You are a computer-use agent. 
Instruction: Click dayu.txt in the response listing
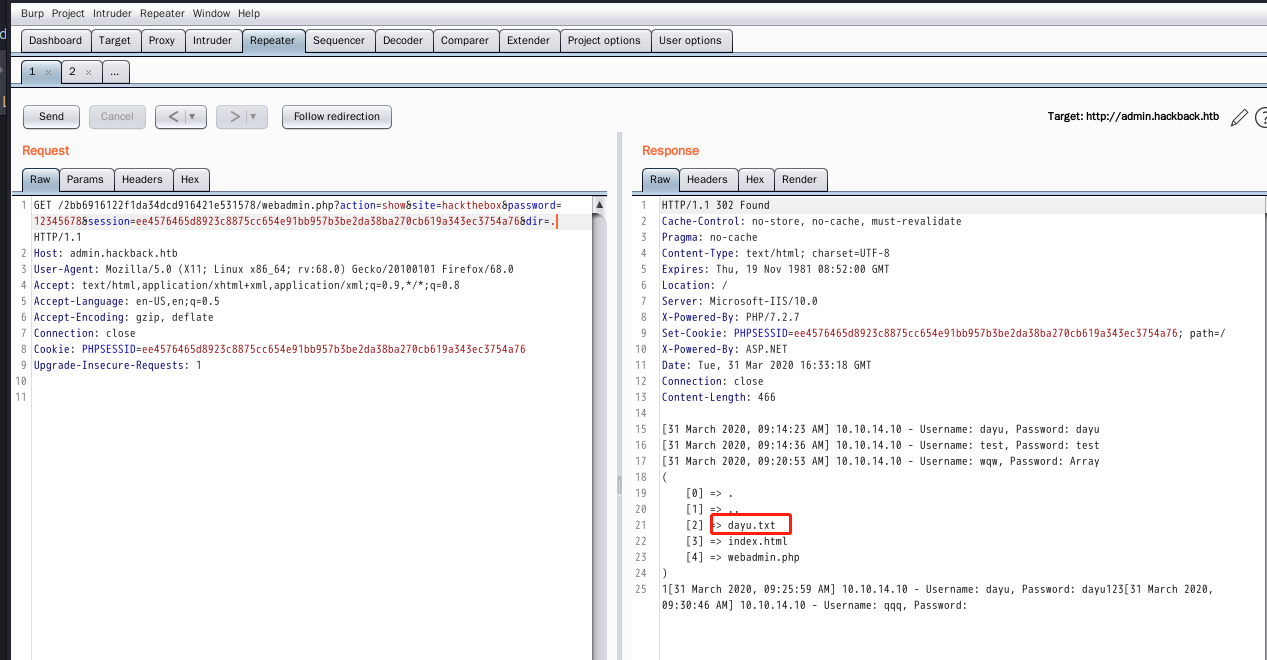(x=751, y=525)
